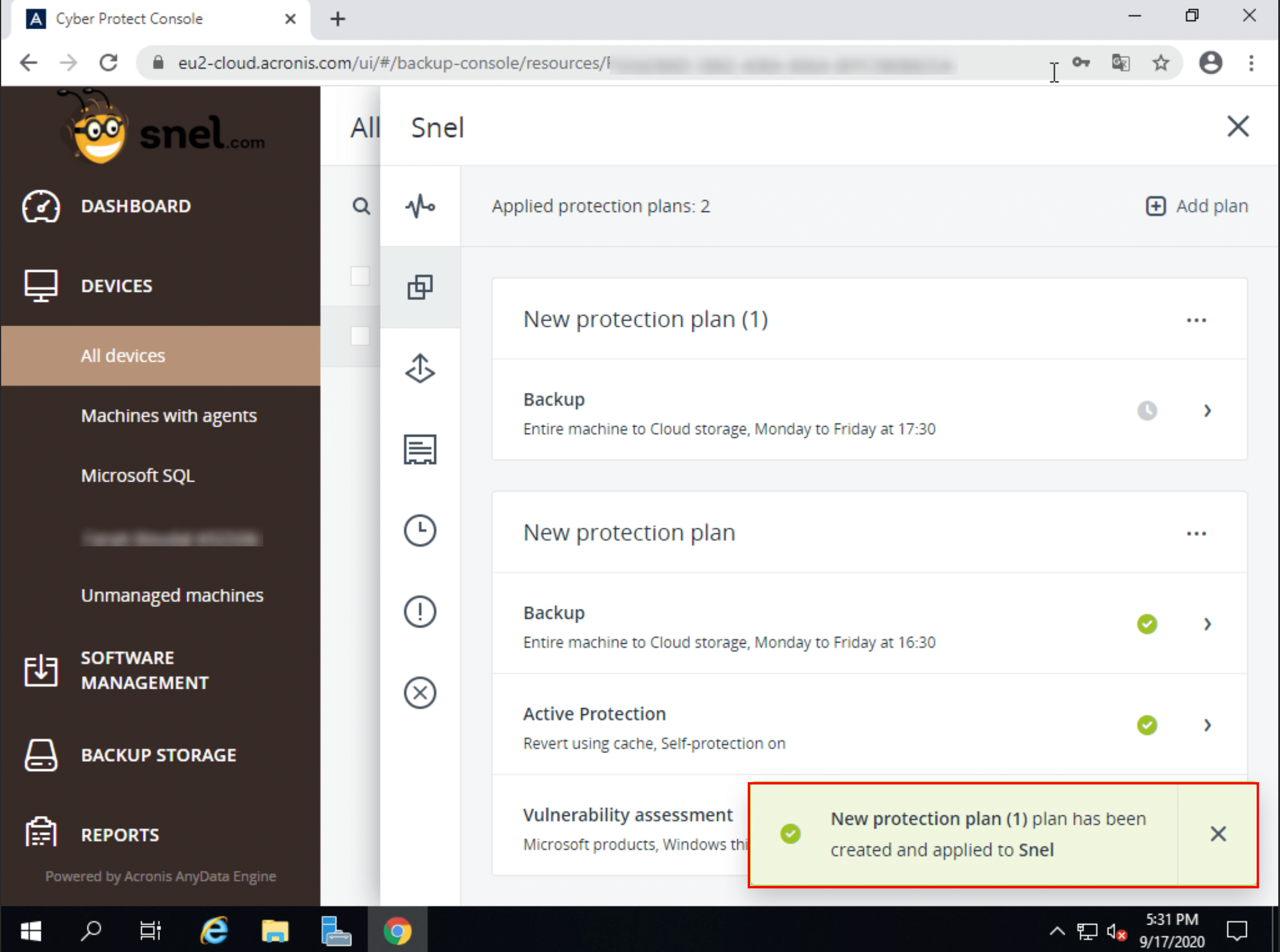Open the Dashboard section
Screen dimensions: 1280x952
tap(136, 206)
